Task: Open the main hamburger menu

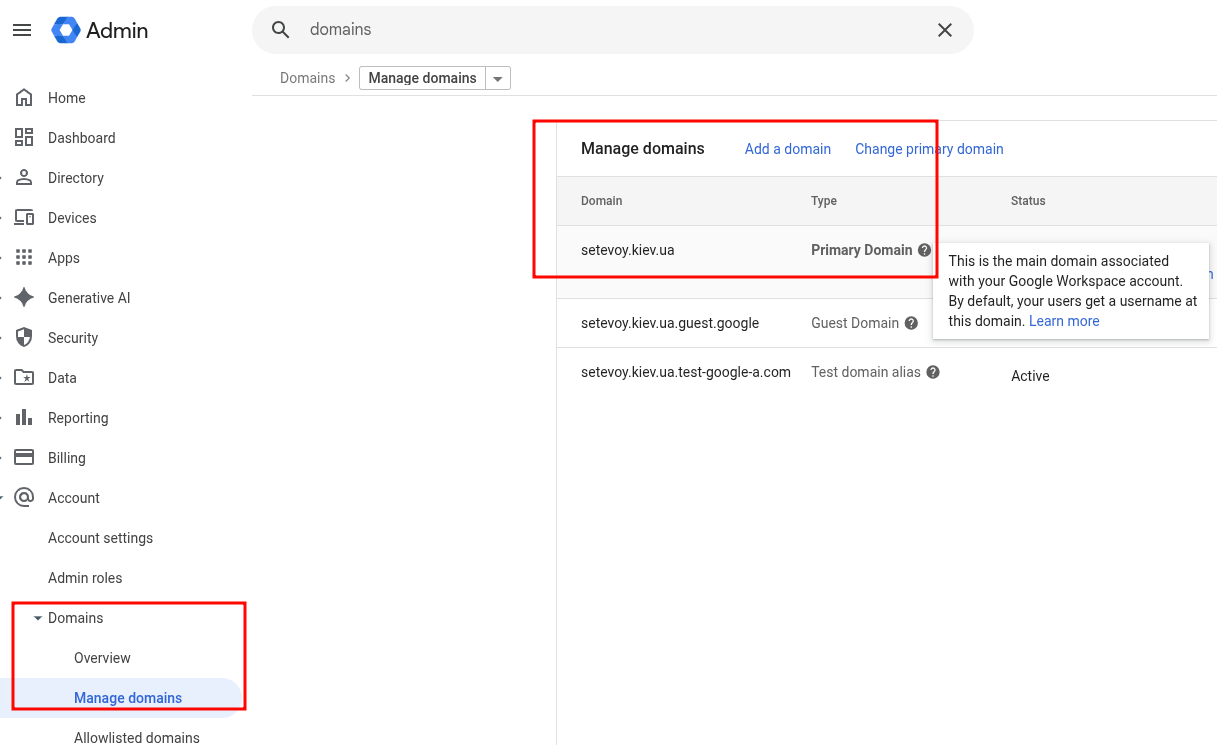Action: (x=22, y=30)
